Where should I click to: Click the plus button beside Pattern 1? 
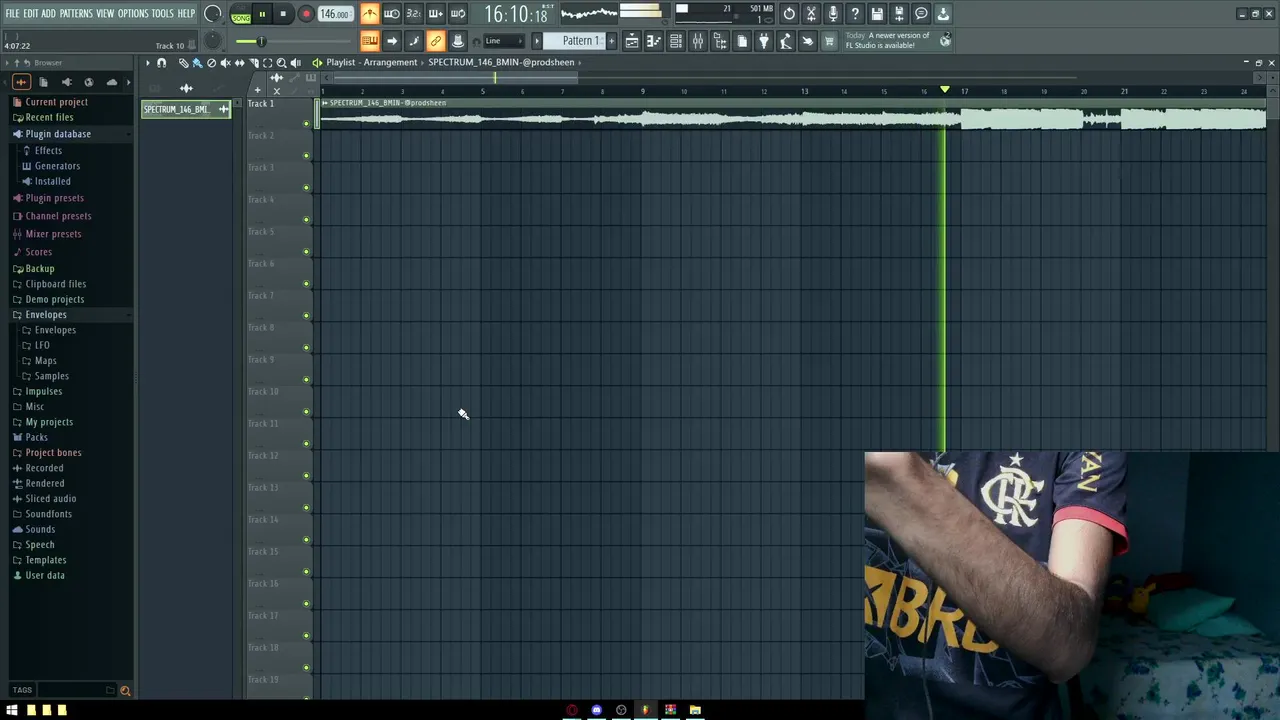coord(612,41)
